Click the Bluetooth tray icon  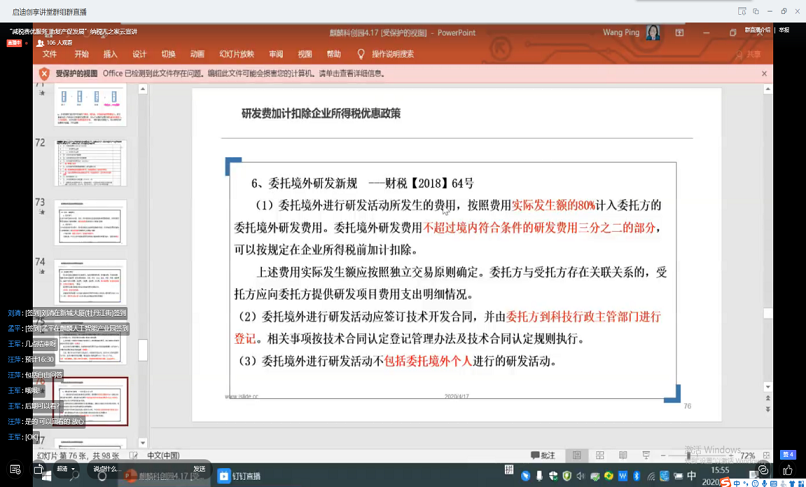click(x=636, y=476)
